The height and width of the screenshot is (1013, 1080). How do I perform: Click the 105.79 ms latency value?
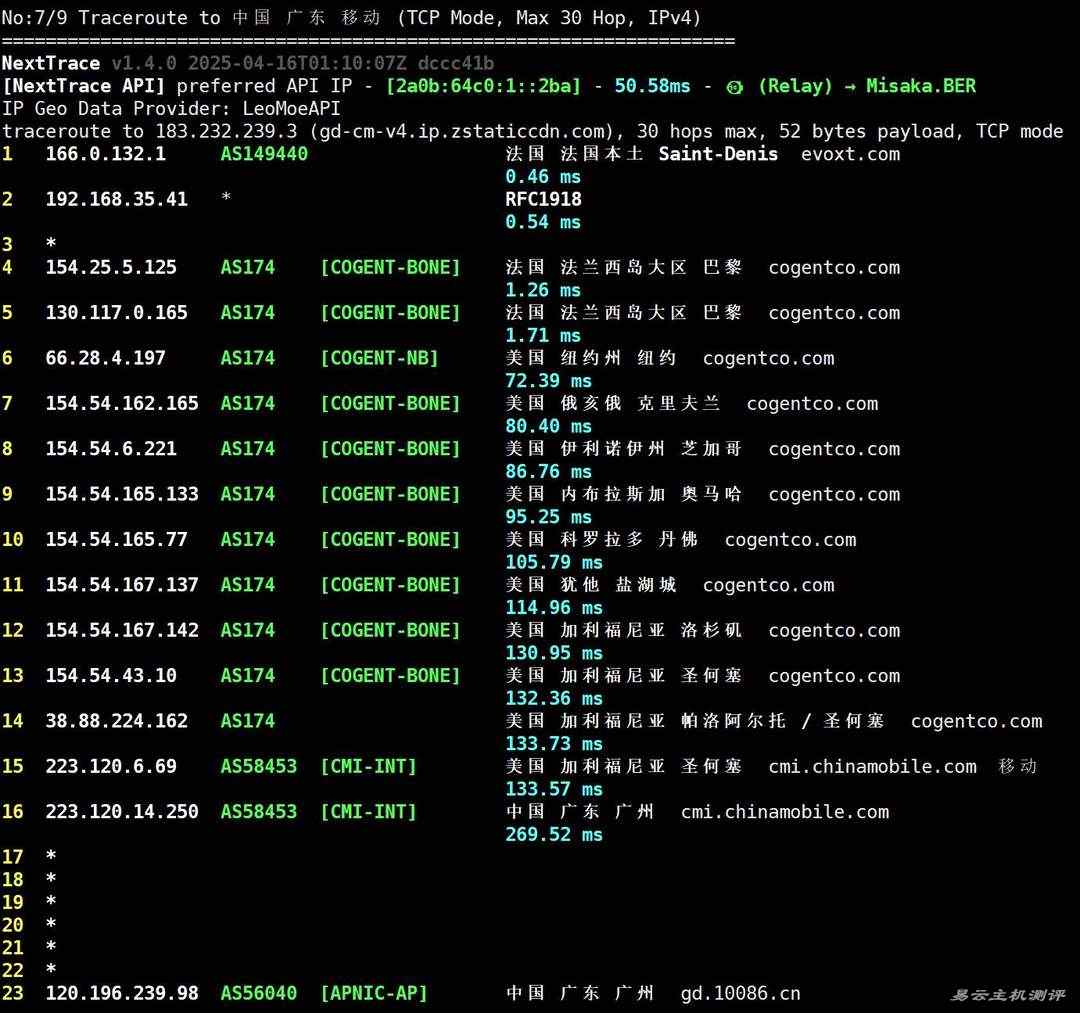tap(554, 562)
